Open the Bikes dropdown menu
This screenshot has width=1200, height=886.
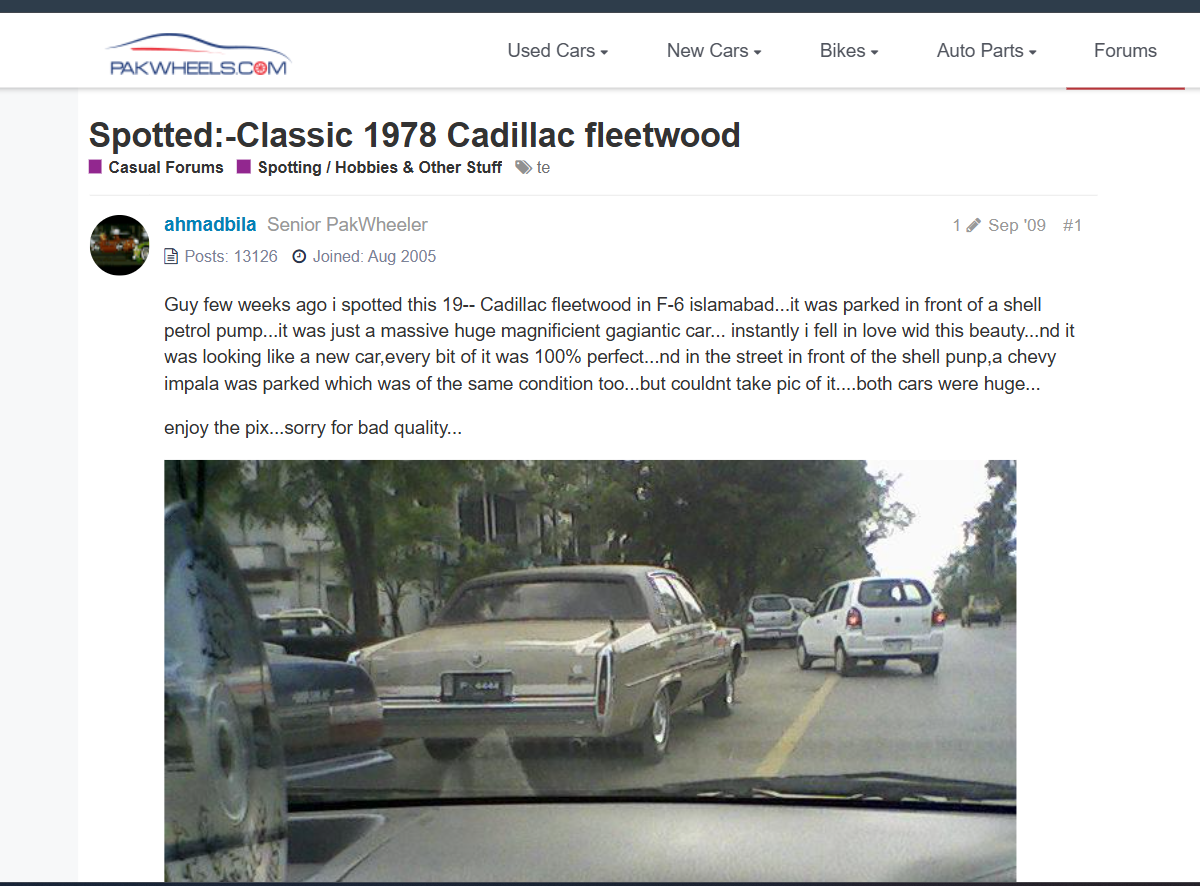(849, 51)
